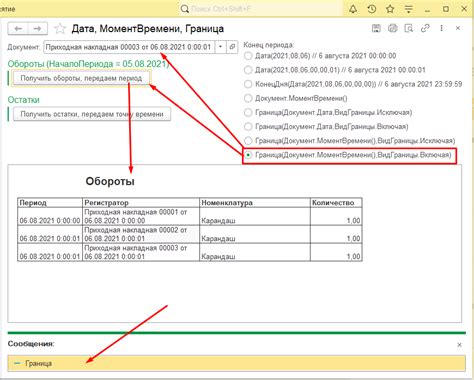
Task: Click cell Приходная накладная 00002
Action: coord(141,234)
